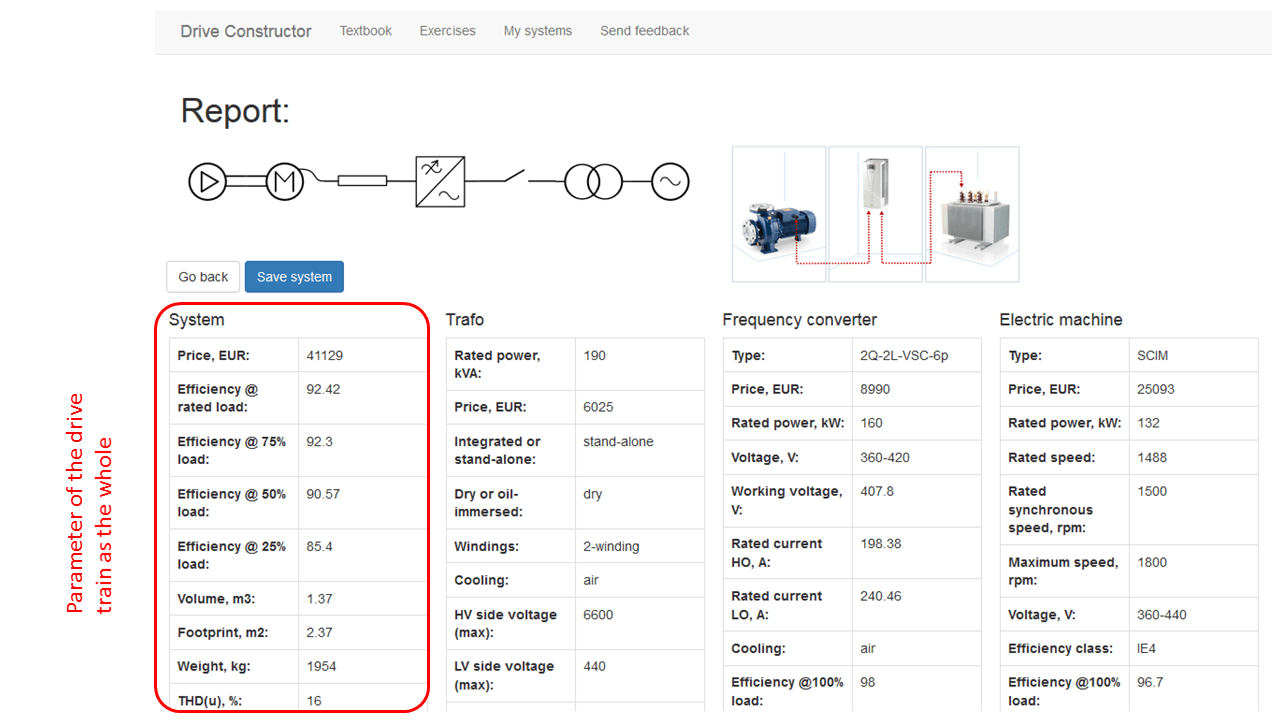
Task: Open My systems in navigation bar
Action: pos(538,31)
